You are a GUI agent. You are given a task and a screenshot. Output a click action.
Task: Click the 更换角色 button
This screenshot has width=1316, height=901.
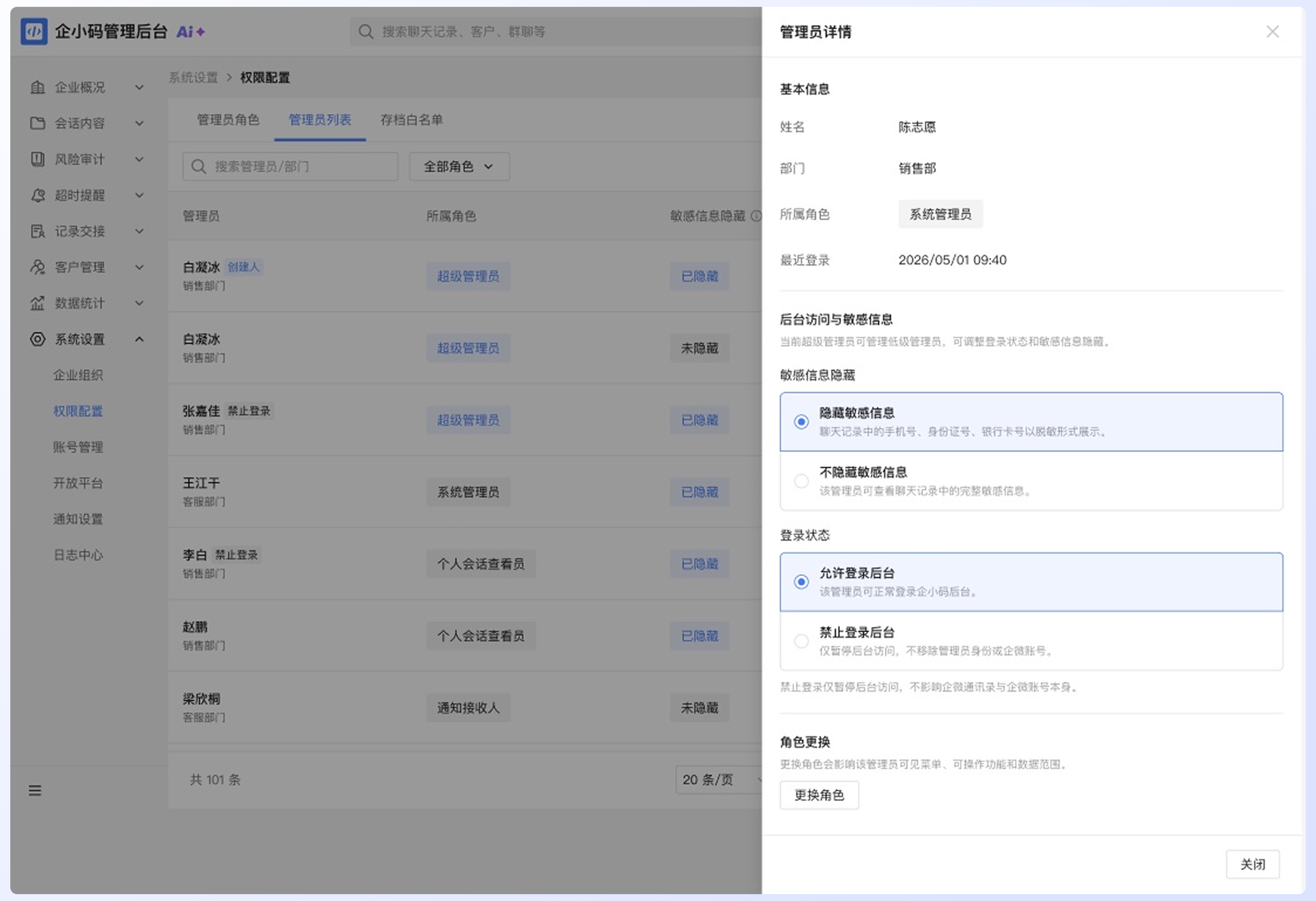(x=819, y=795)
